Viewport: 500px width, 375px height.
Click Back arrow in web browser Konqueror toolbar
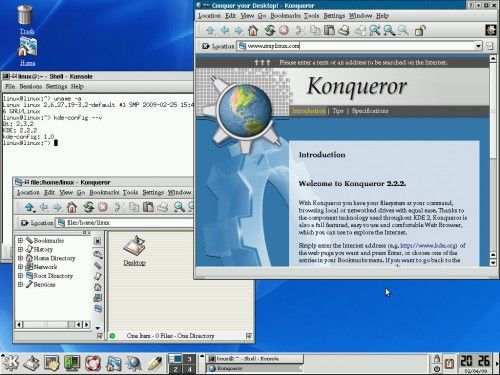coord(225,31)
